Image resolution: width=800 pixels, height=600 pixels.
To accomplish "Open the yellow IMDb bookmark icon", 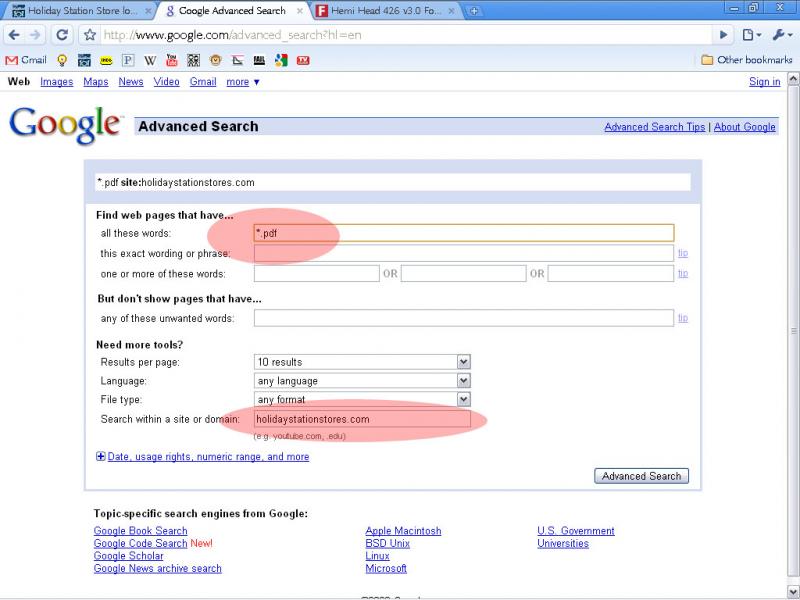I will [x=106, y=60].
